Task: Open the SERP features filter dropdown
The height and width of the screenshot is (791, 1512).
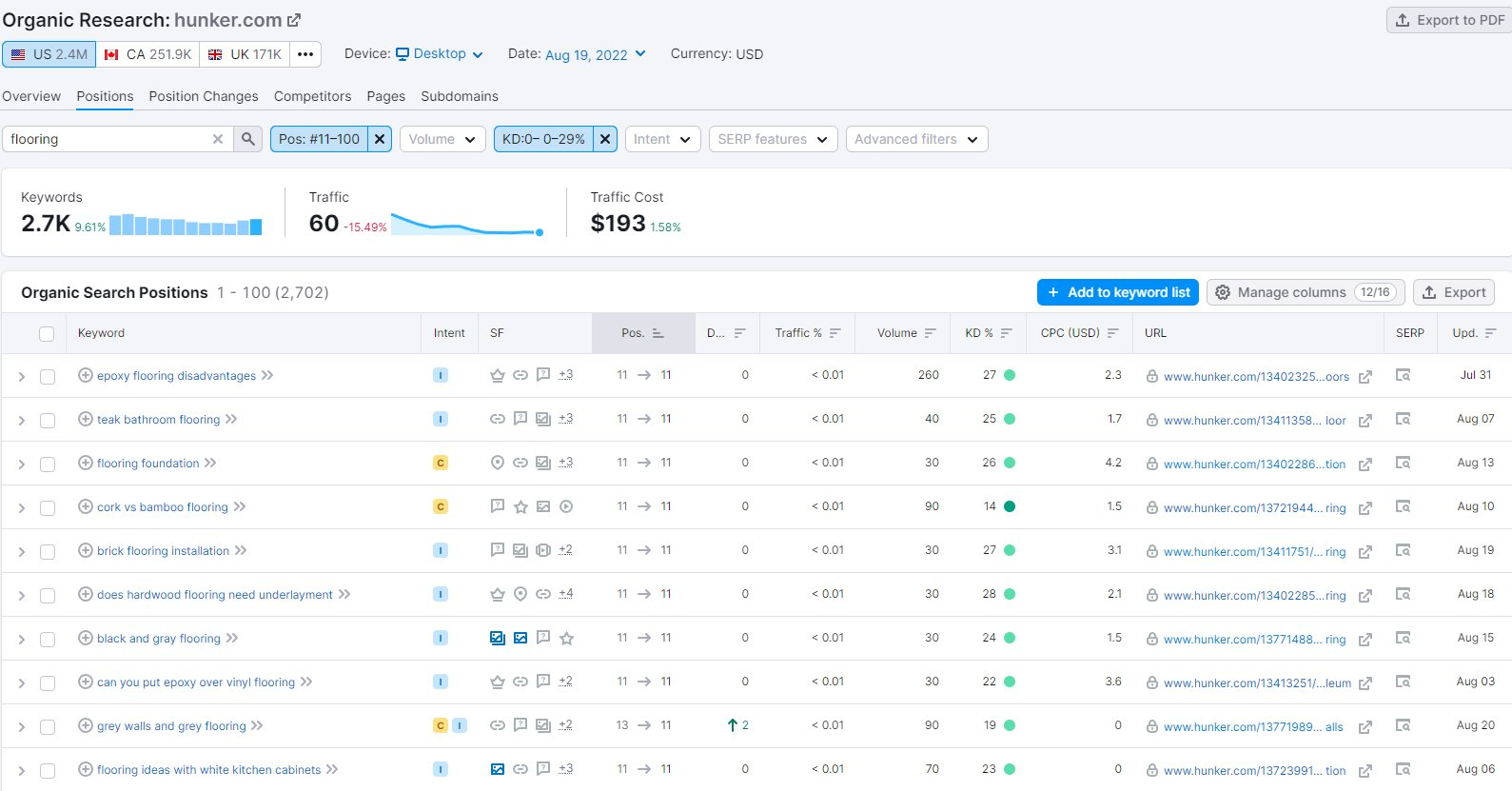Action: click(773, 139)
